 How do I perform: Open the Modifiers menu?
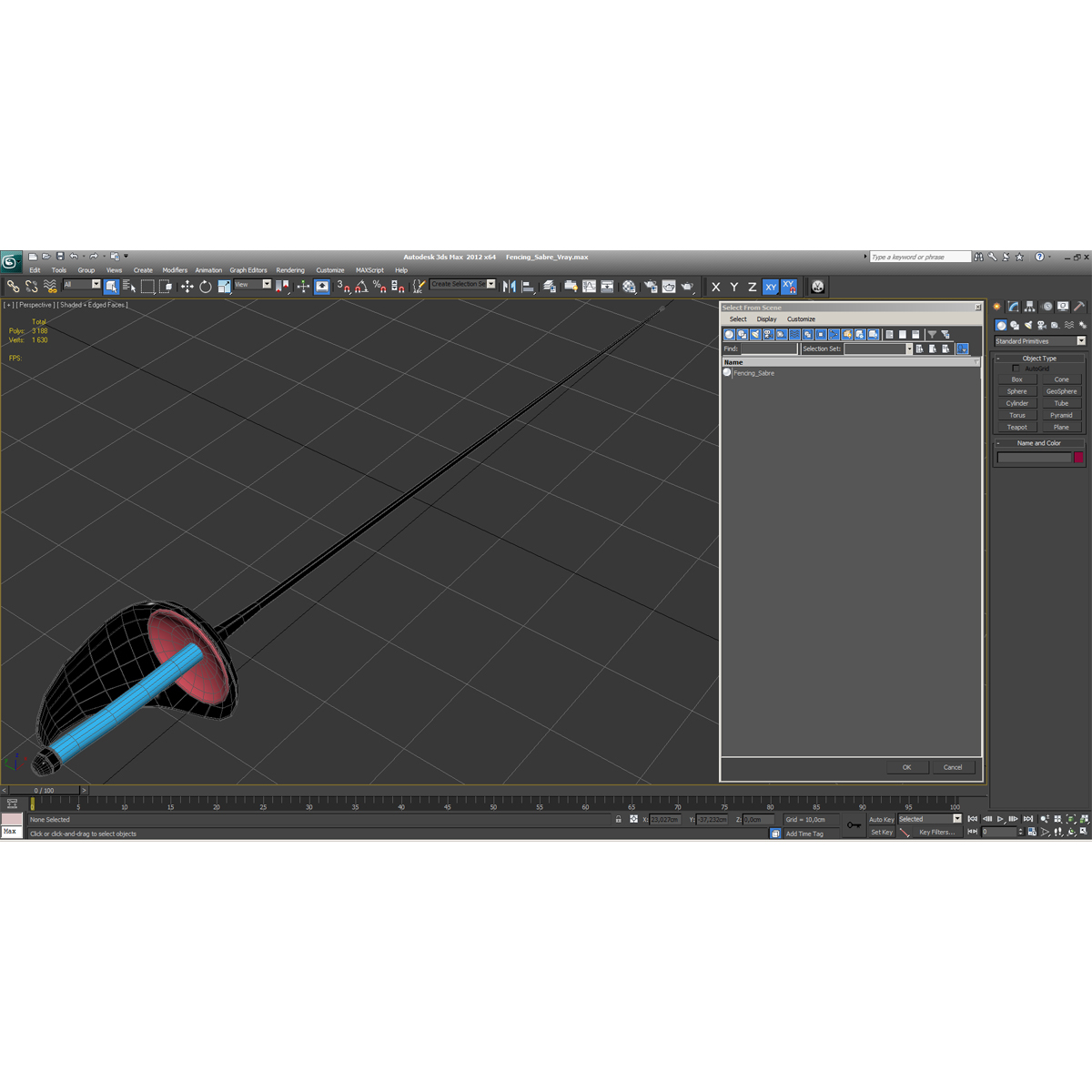(175, 270)
